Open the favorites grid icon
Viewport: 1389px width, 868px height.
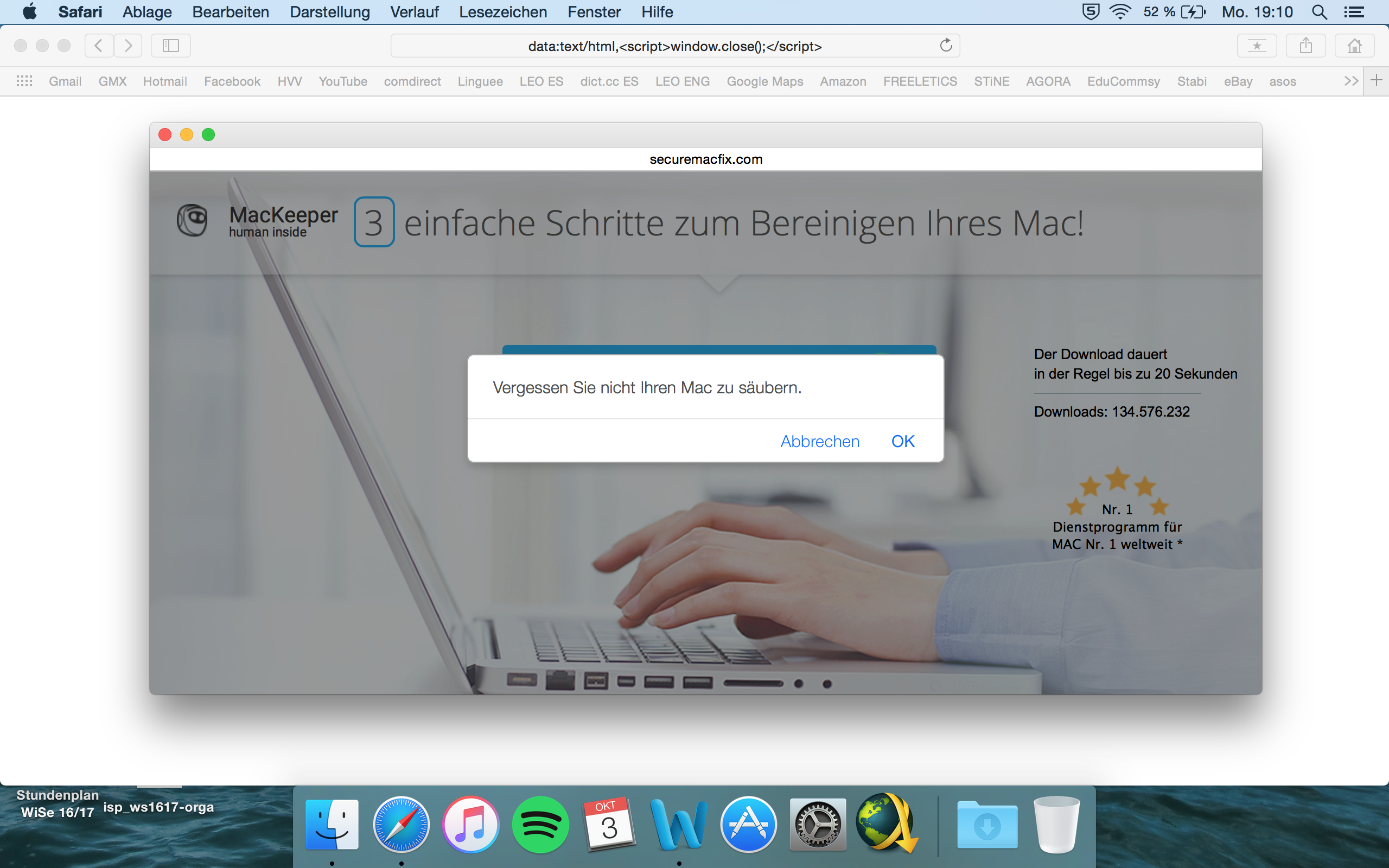pos(24,81)
